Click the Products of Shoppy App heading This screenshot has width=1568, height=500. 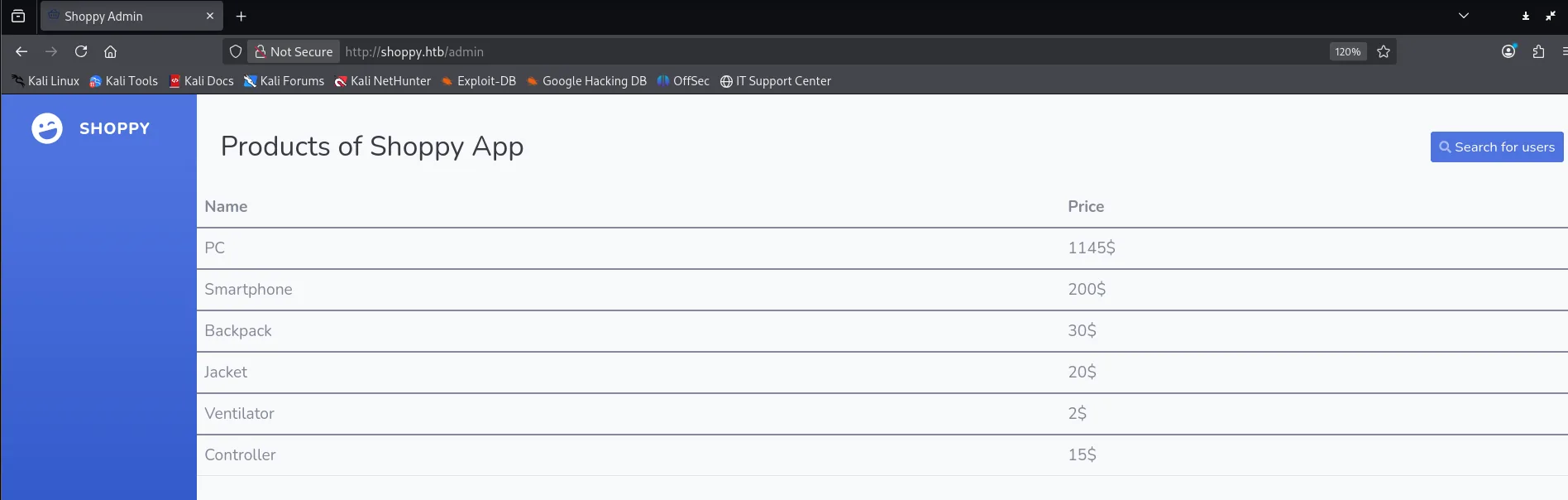point(372,147)
